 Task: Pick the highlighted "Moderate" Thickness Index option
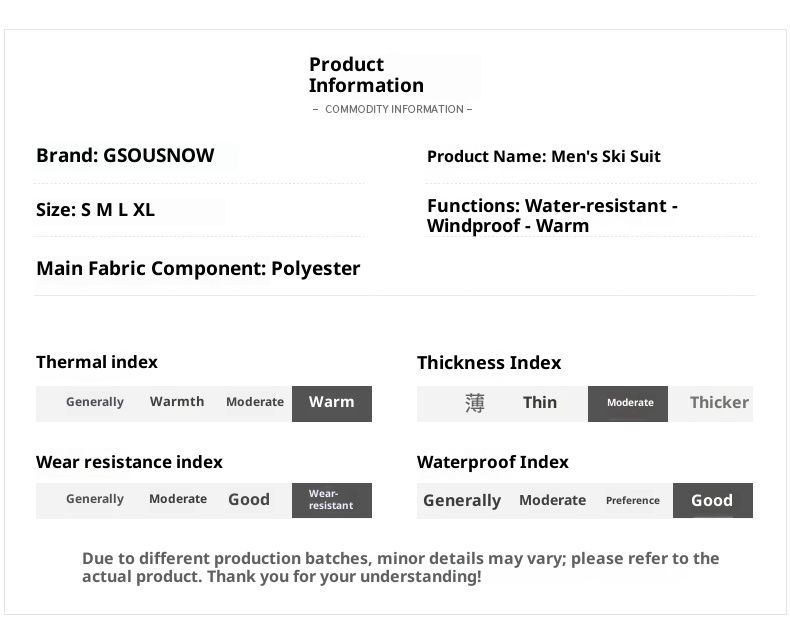(x=629, y=403)
